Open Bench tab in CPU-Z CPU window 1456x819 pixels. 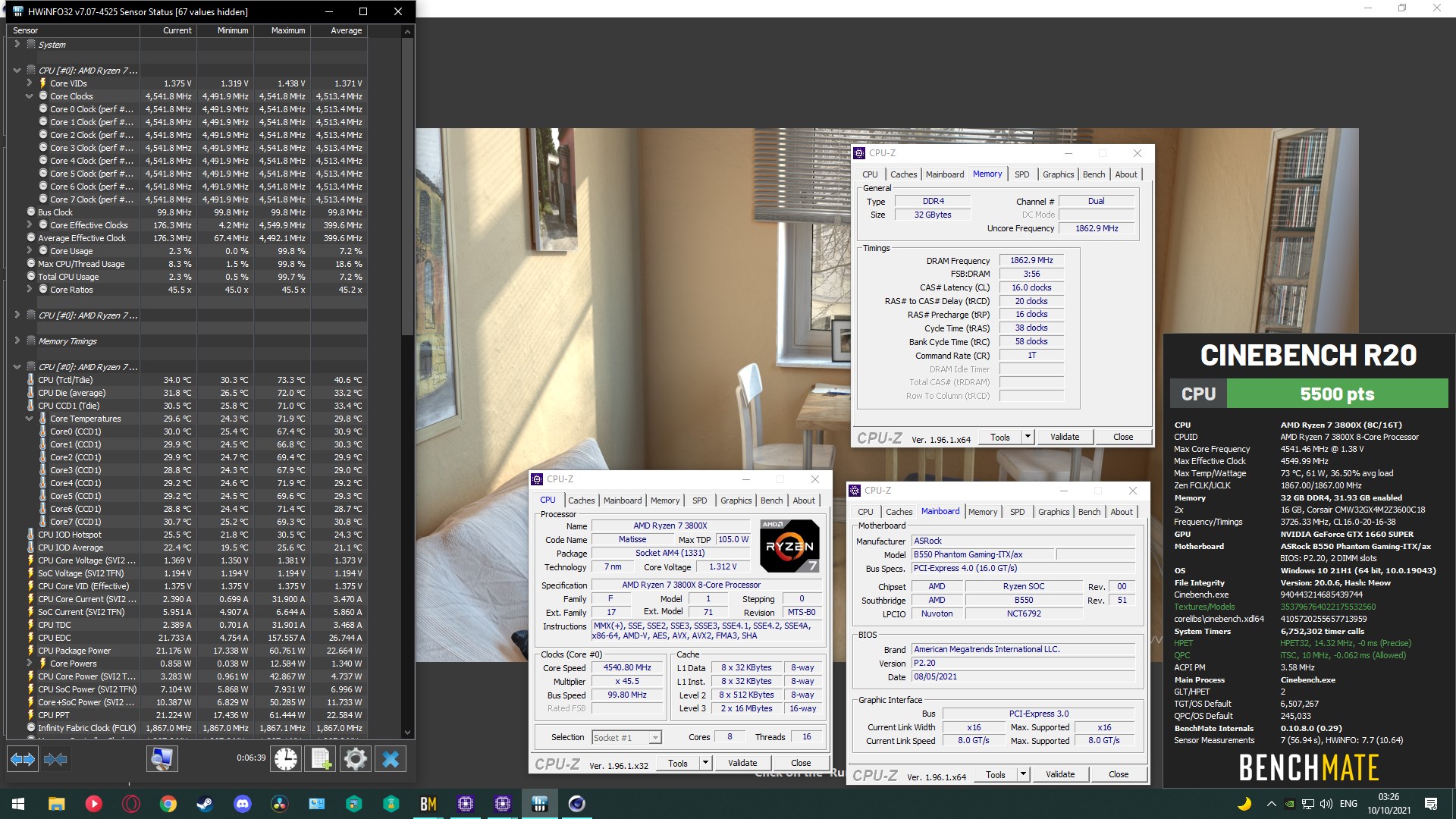[x=771, y=500]
